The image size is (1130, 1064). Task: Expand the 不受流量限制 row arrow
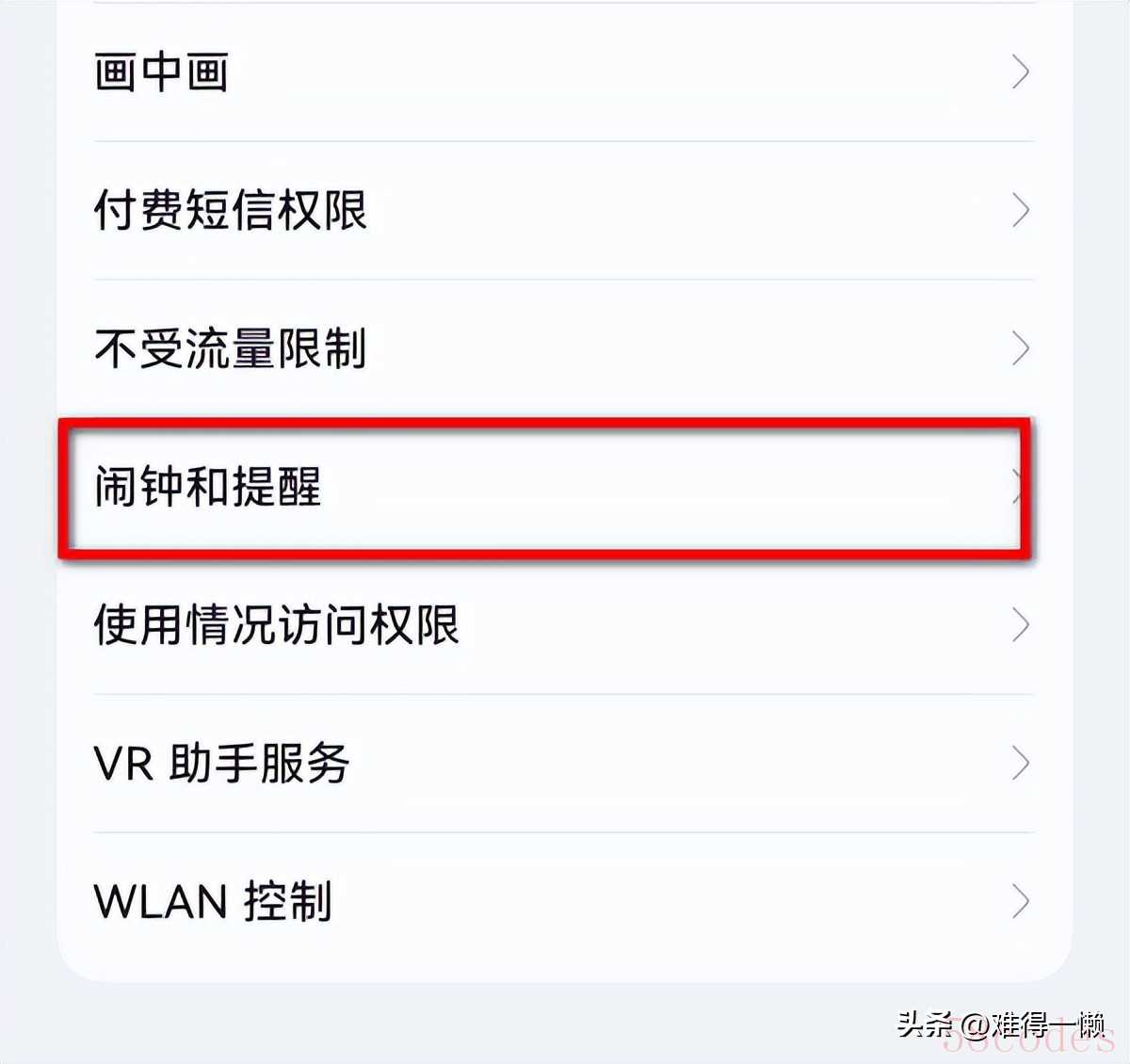pos(1020,348)
